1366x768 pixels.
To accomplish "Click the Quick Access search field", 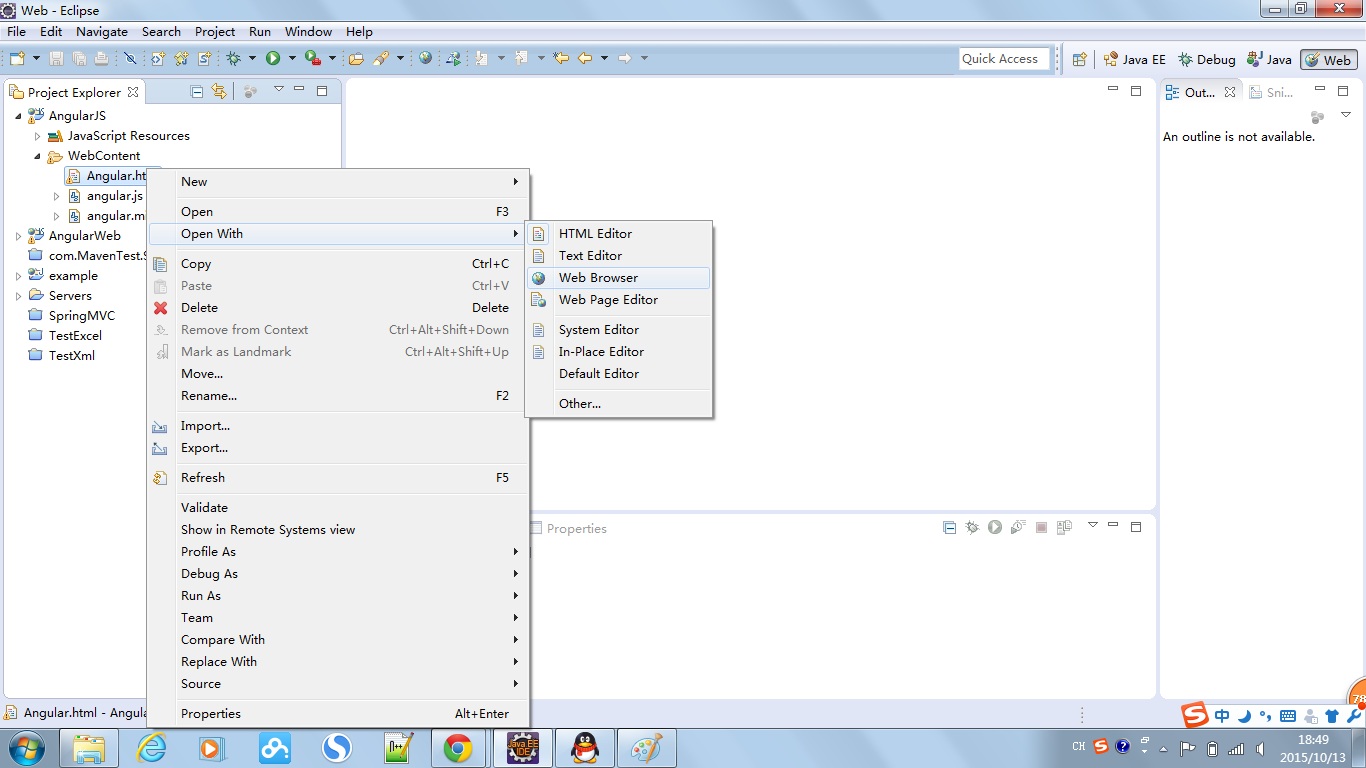I will click(x=1004, y=59).
